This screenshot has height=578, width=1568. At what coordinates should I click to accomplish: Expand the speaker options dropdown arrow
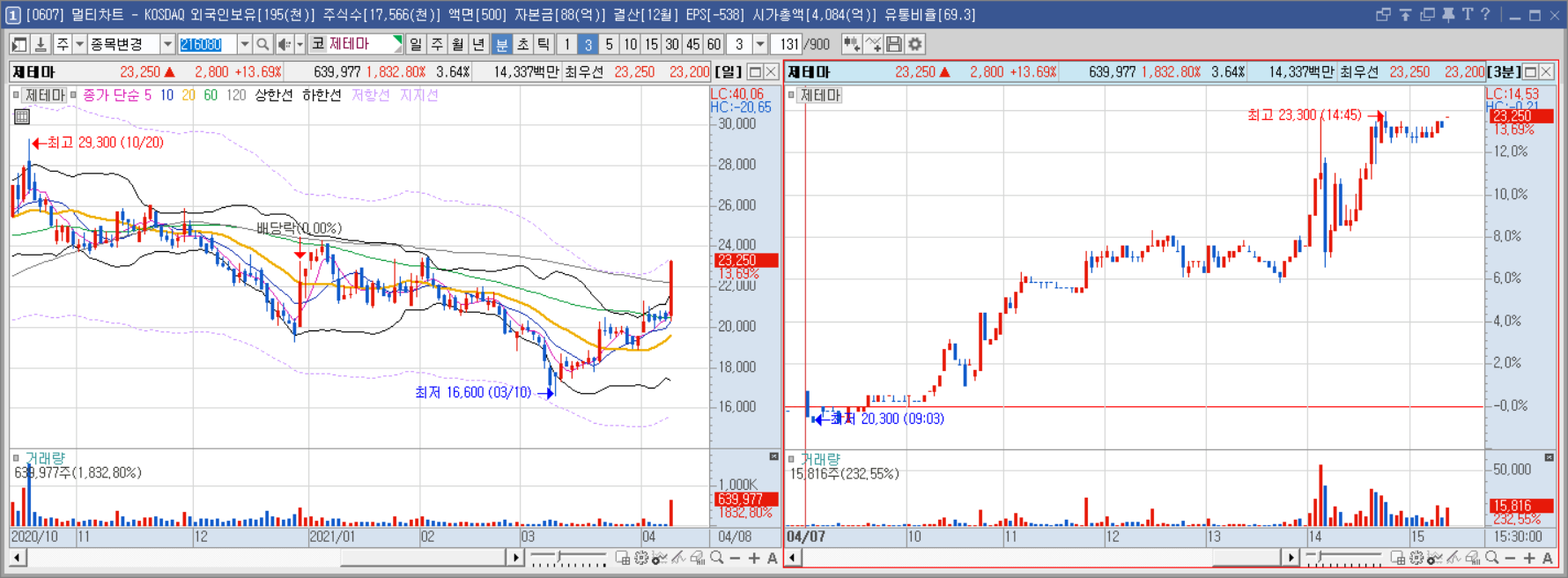pos(300,44)
